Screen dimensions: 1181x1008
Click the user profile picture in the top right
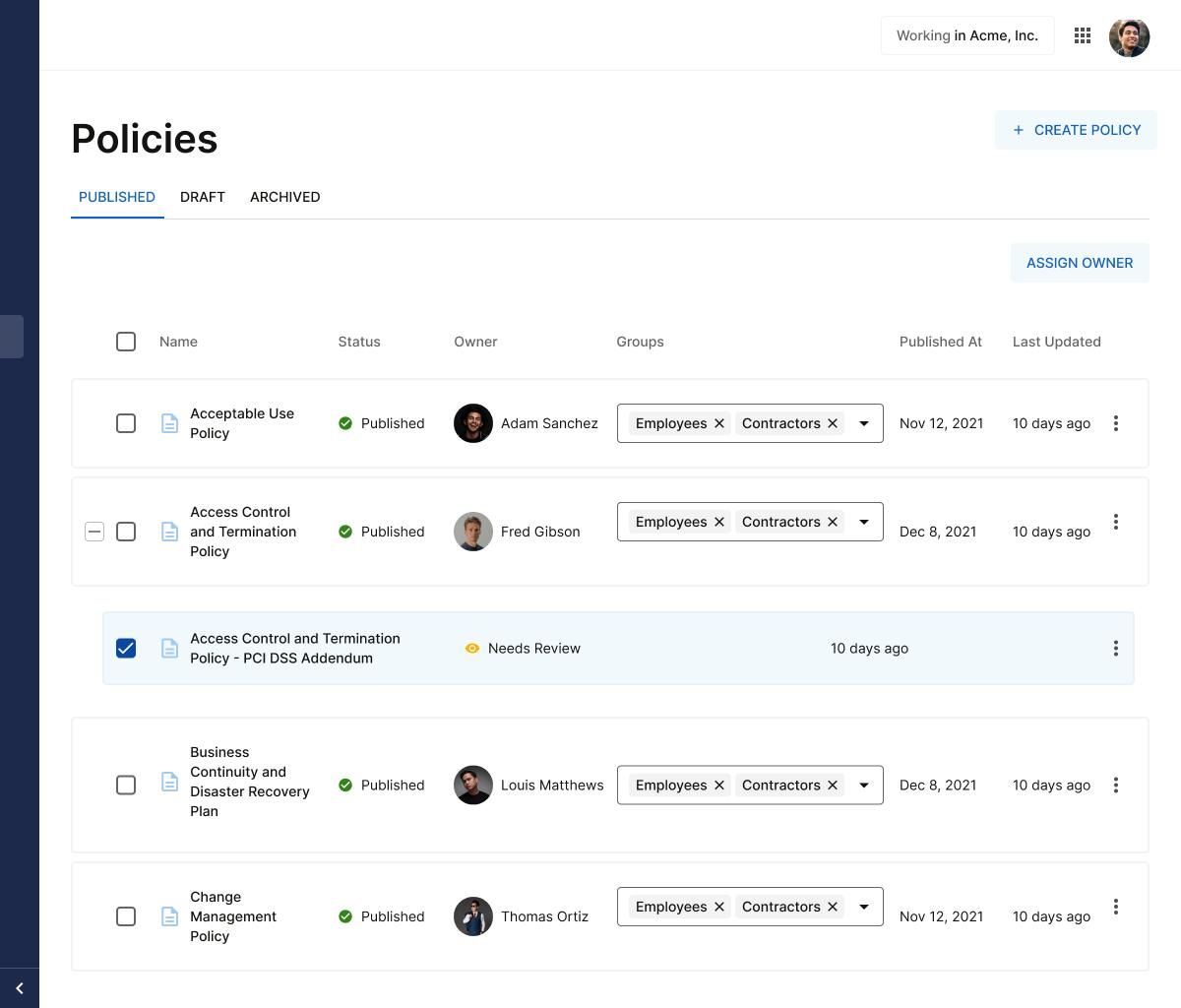click(1129, 36)
